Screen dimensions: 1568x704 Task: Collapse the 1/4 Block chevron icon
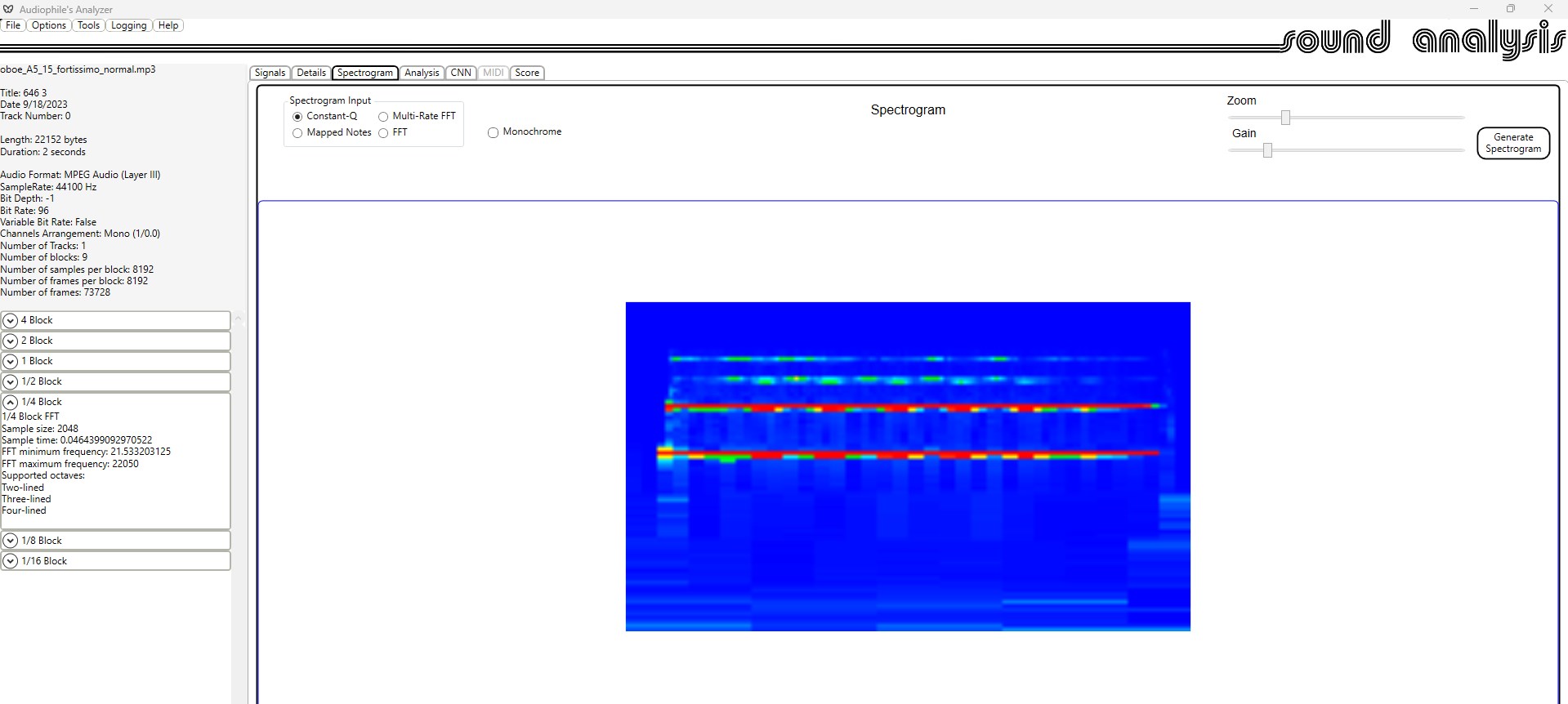coord(11,403)
